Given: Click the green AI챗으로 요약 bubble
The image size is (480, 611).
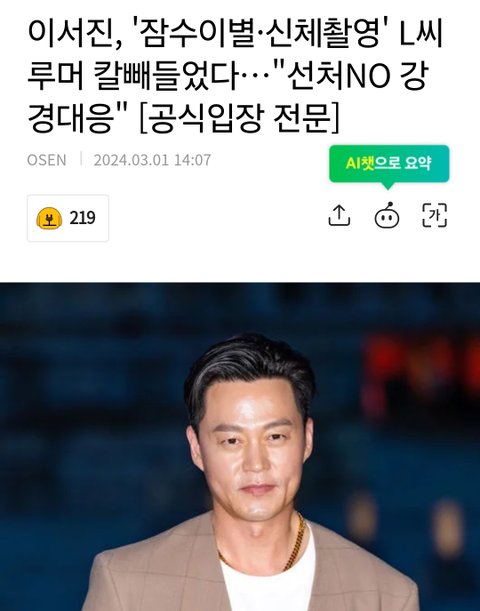Looking at the screenshot, I should (389, 164).
